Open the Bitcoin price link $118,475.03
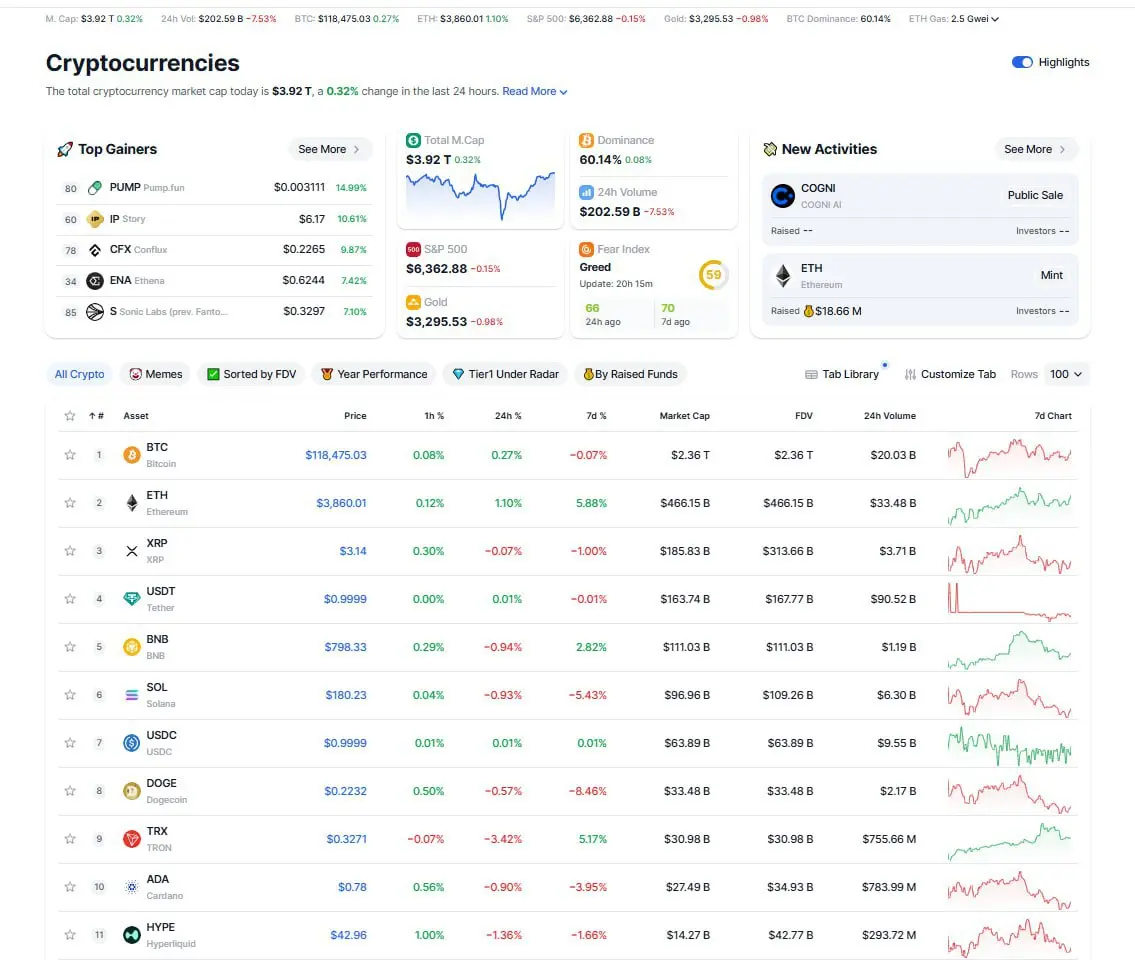 [x=336, y=455]
